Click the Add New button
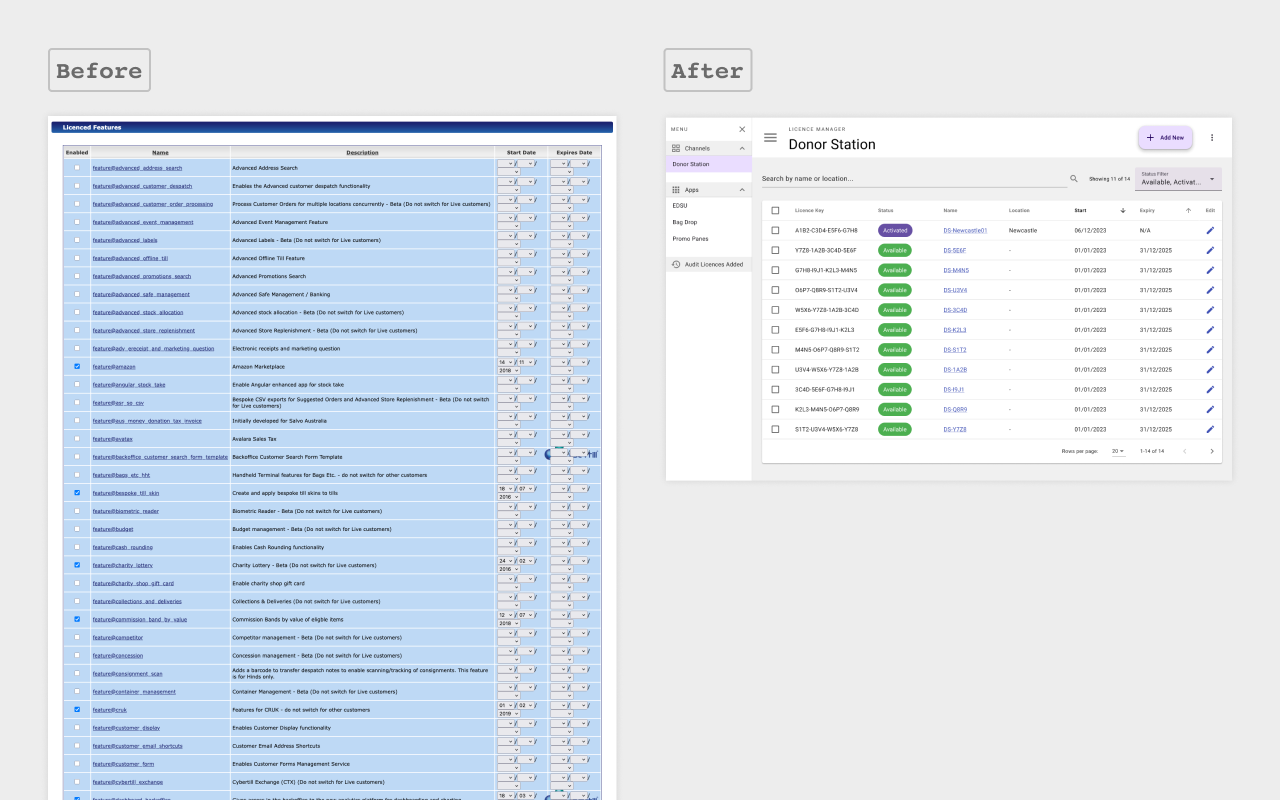 (1165, 137)
